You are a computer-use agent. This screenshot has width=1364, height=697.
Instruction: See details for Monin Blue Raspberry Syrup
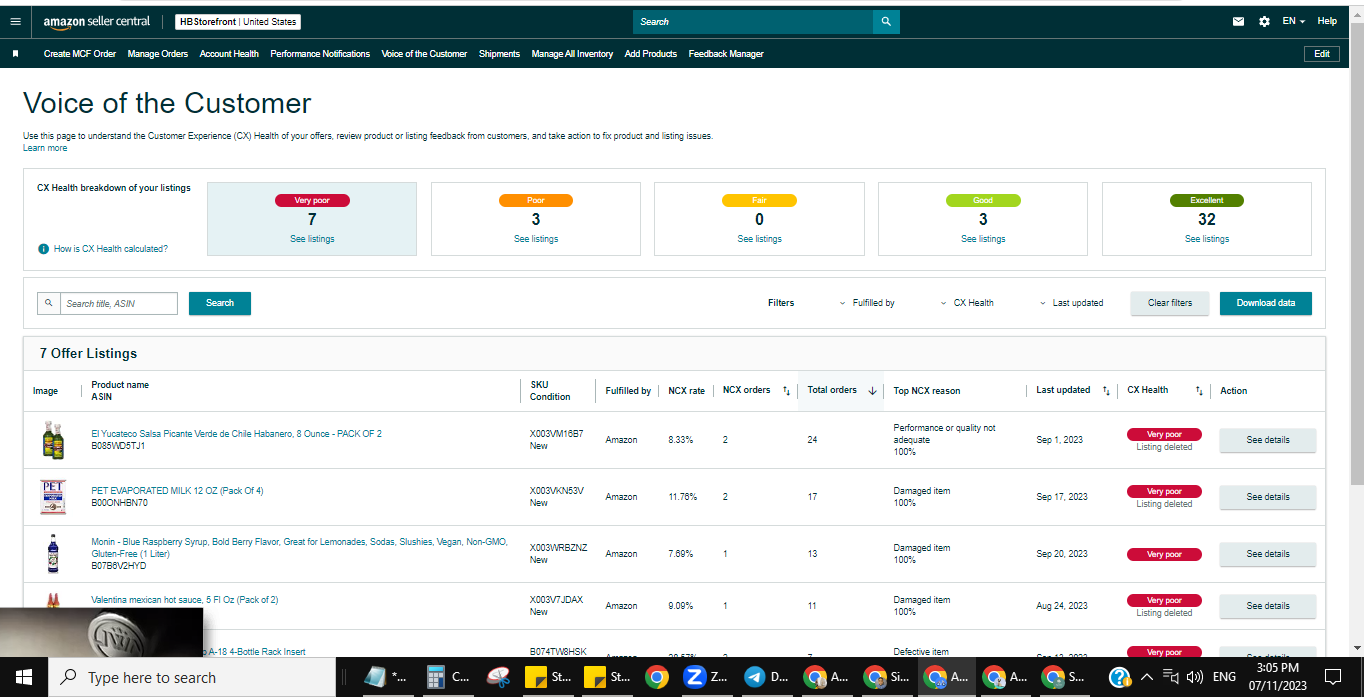pyautogui.click(x=1268, y=554)
